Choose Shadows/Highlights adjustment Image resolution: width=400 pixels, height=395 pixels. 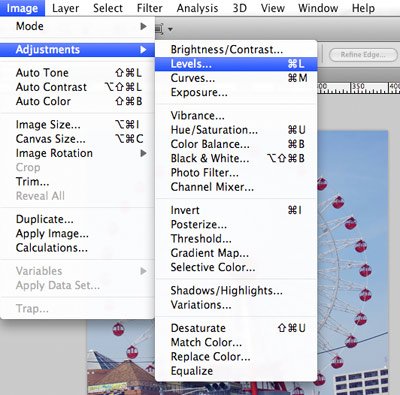tap(236, 291)
